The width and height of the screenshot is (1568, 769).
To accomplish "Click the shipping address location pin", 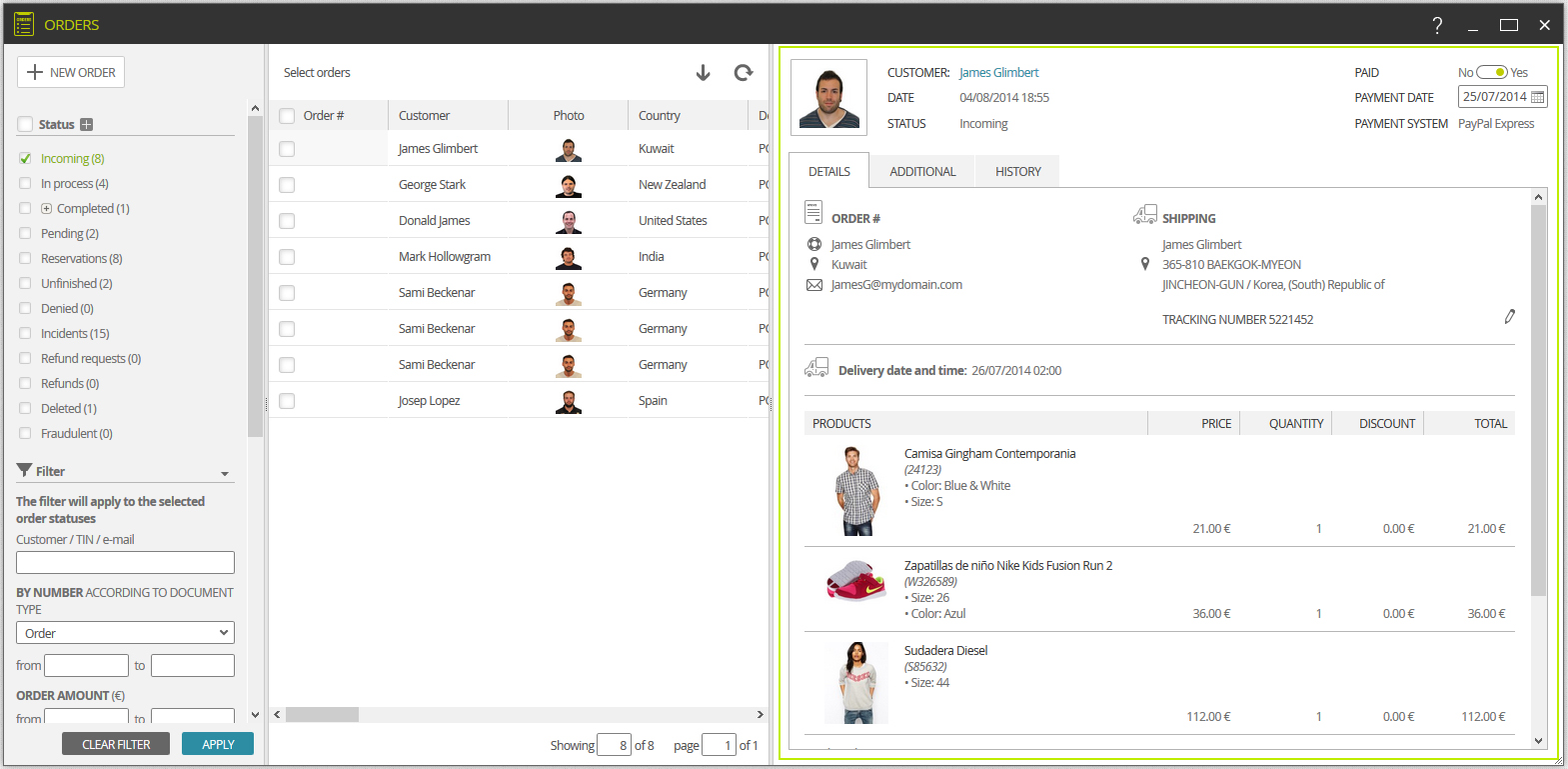I will [x=1145, y=264].
